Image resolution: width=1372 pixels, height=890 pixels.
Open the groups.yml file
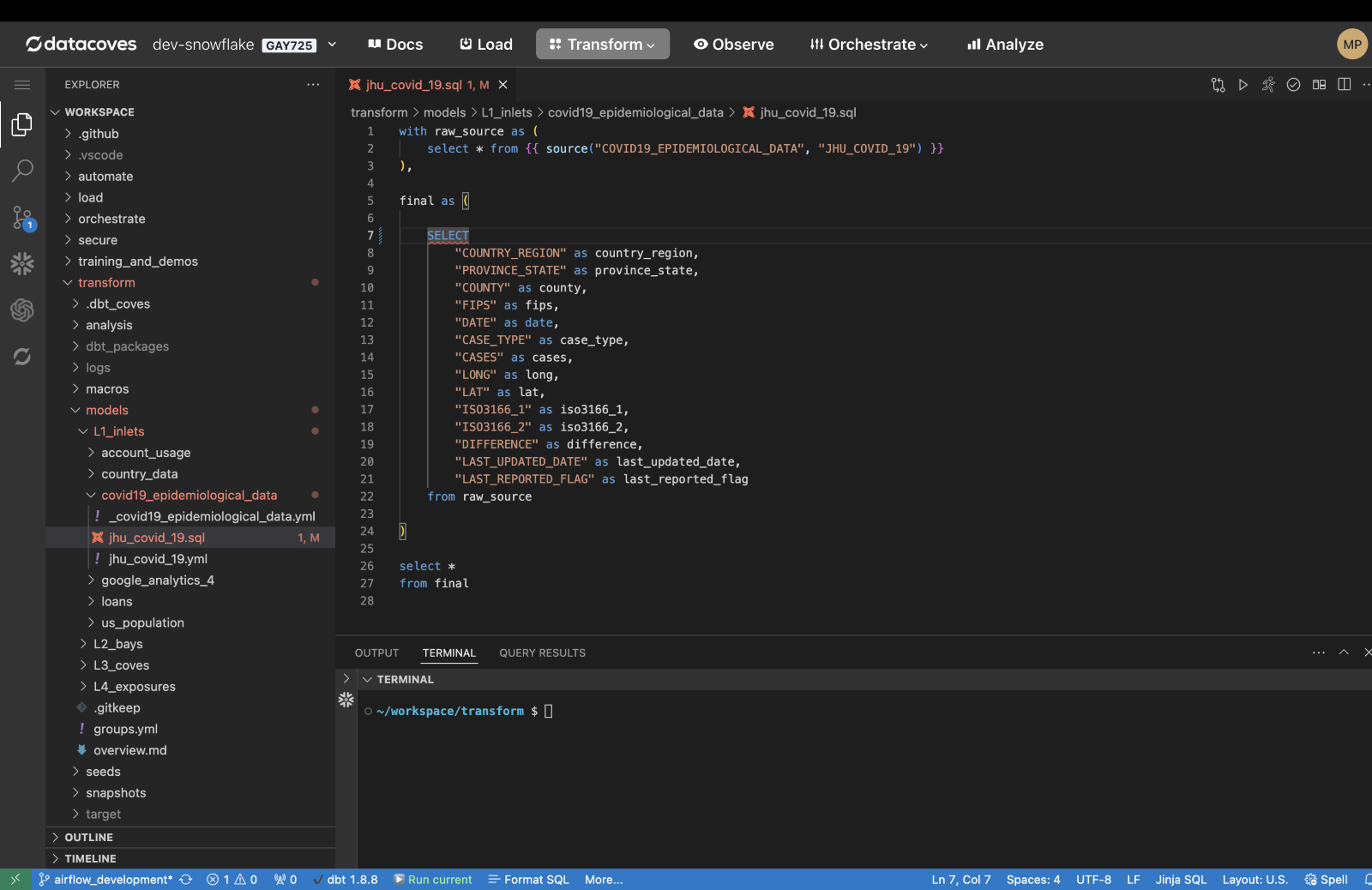tap(125, 729)
